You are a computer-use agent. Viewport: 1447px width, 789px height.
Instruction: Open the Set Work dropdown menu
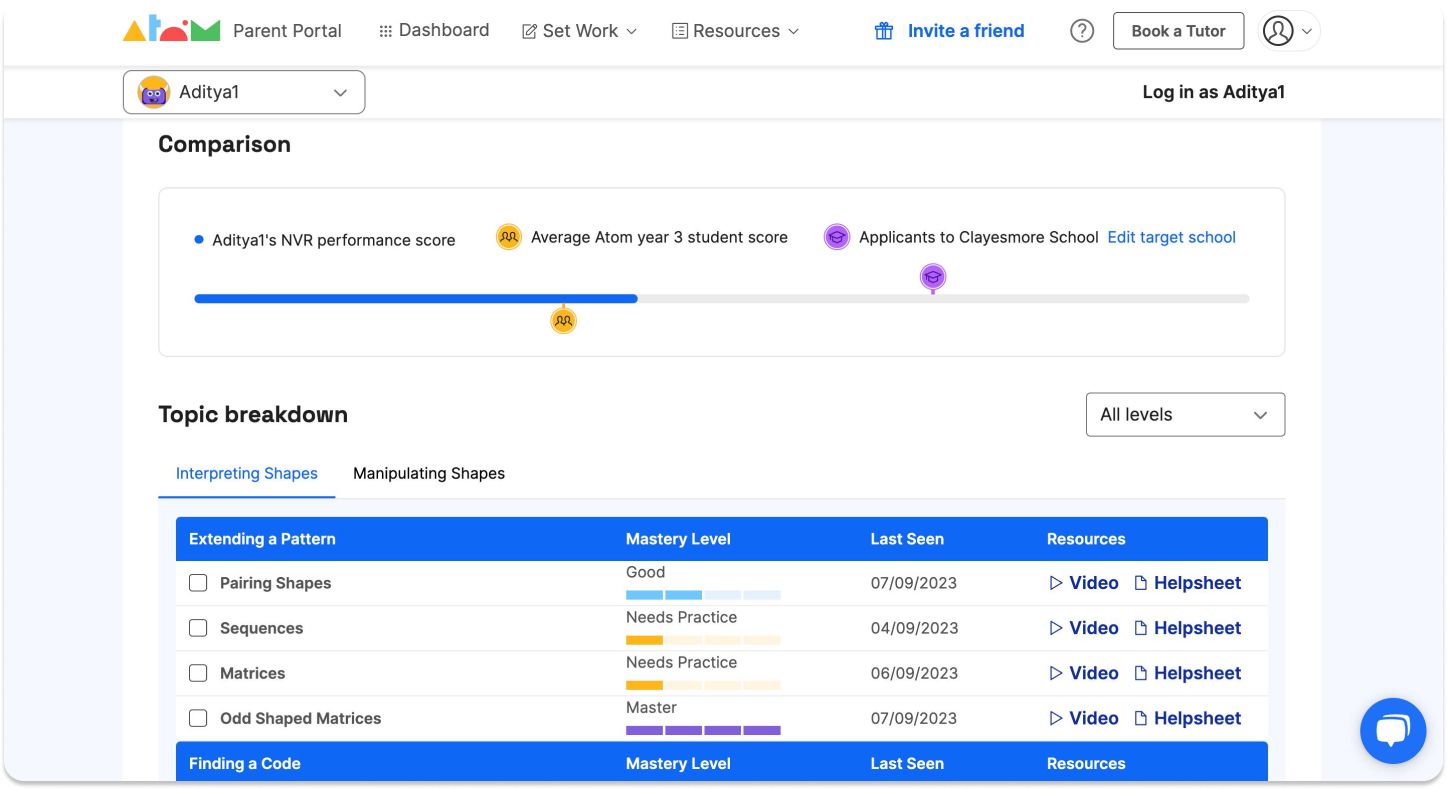pos(578,31)
